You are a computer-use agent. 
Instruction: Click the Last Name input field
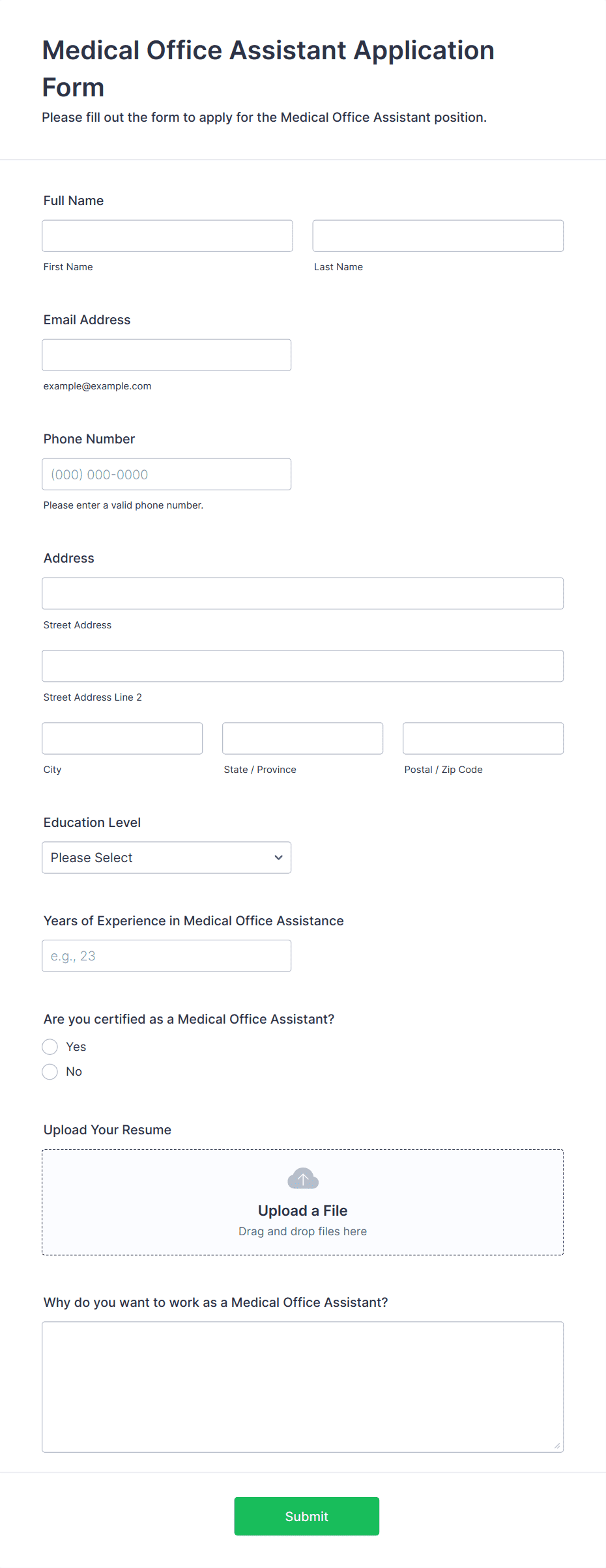coord(438,236)
